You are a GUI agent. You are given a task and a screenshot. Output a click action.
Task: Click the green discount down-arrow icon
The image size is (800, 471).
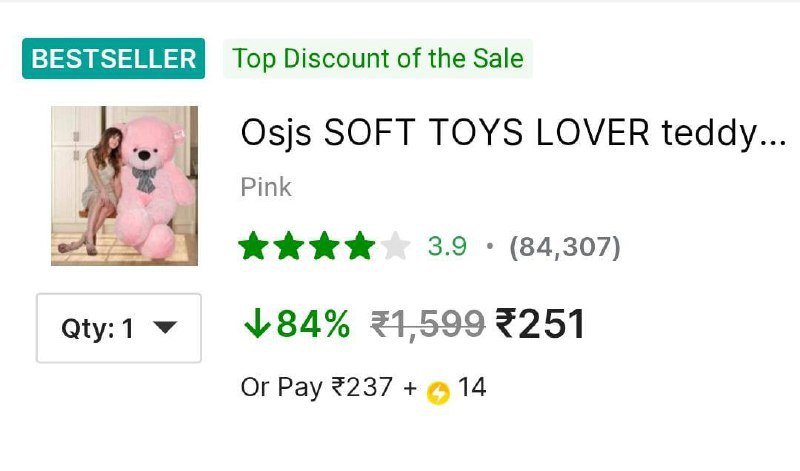click(x=257, y=324)
